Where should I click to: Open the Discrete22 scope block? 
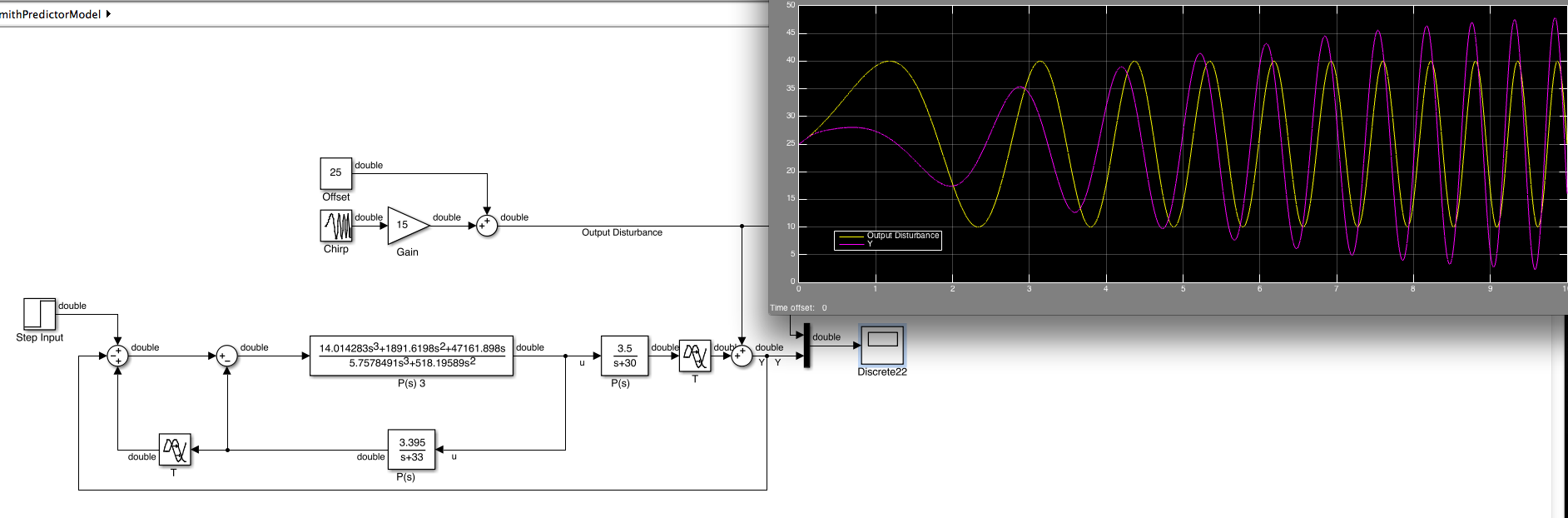point(881,345)
